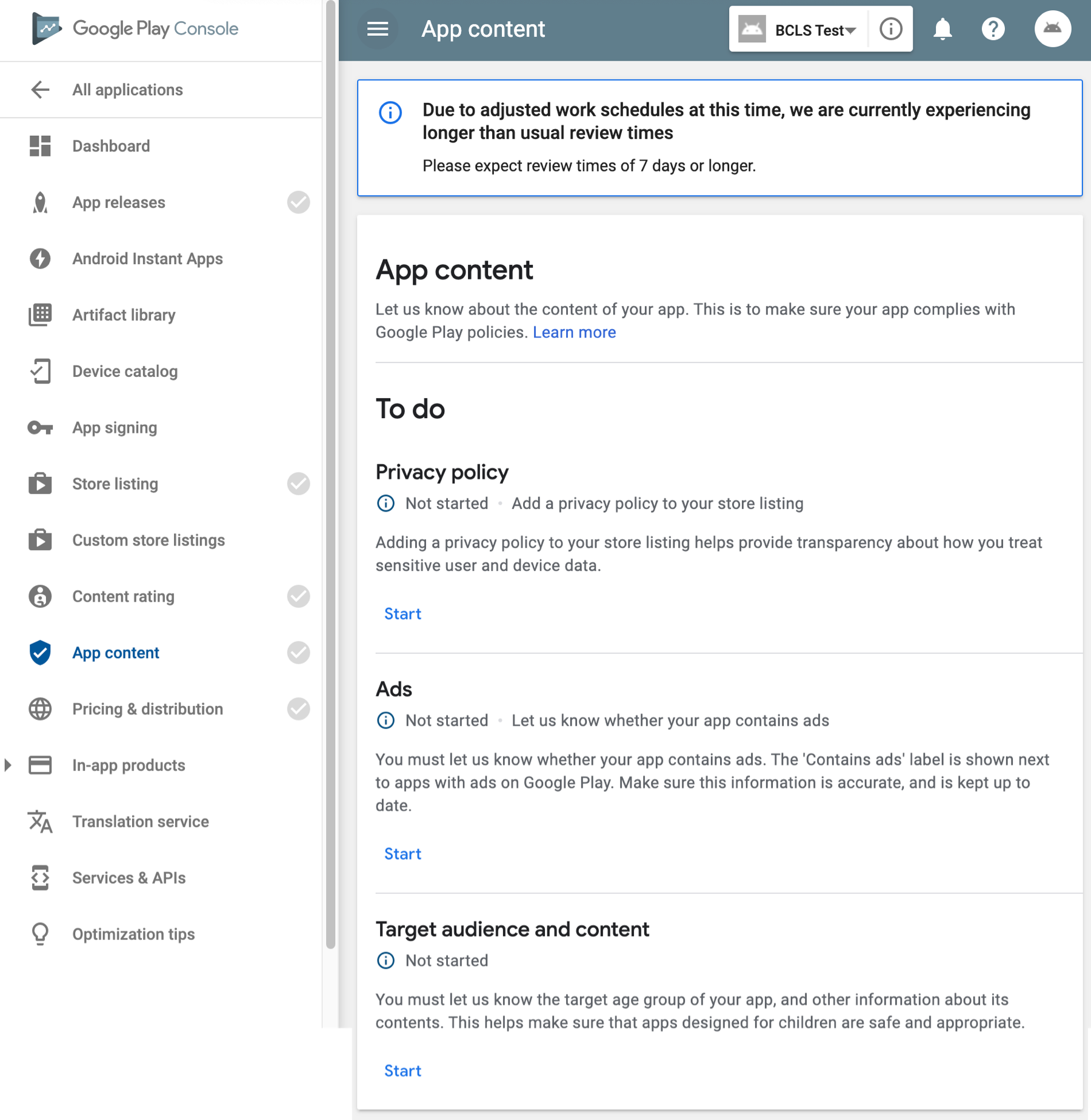Start the Privacy policy task
Viewport: 1091px width, 1120px height.
[402, 614]
